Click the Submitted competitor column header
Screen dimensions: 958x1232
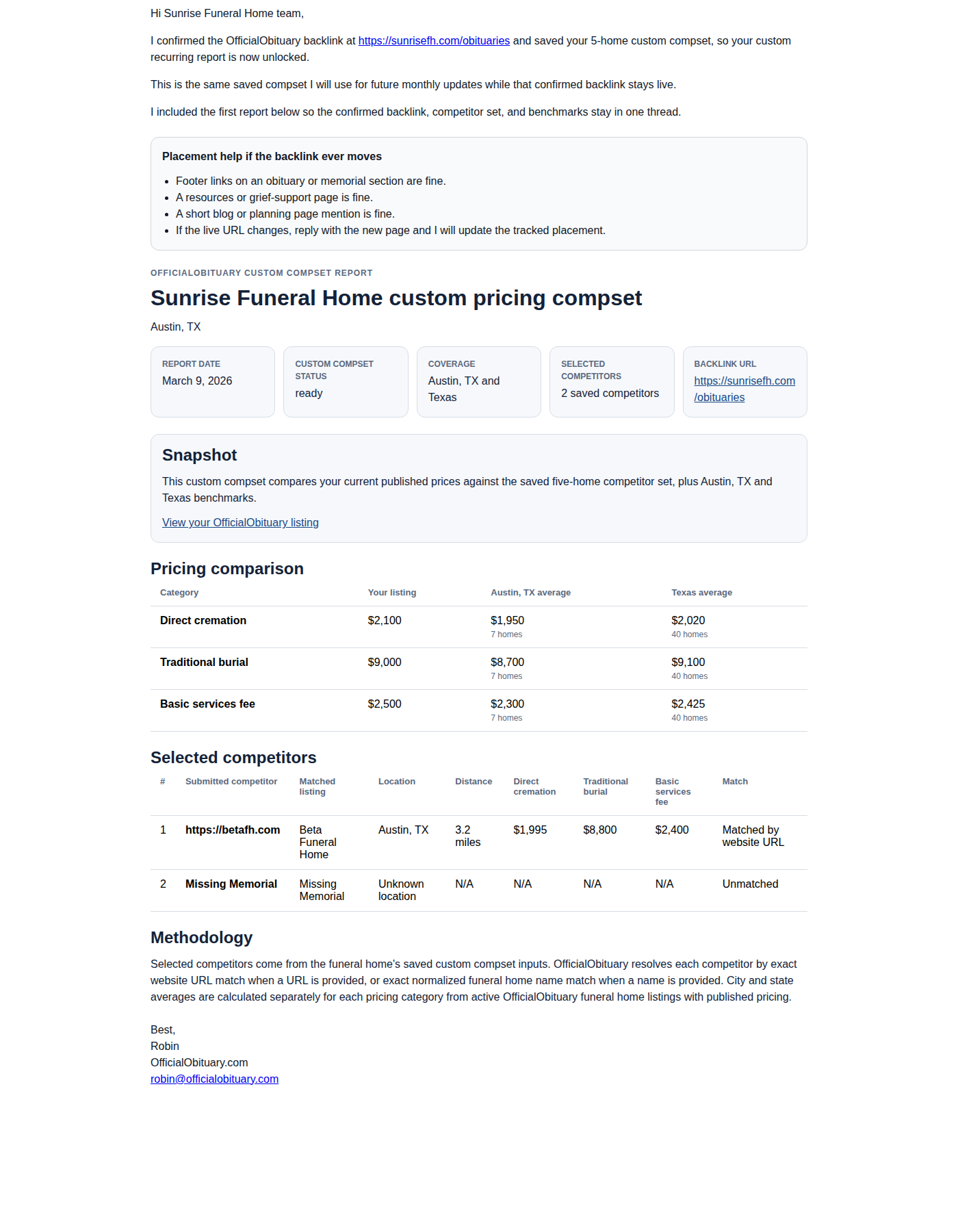231,782
